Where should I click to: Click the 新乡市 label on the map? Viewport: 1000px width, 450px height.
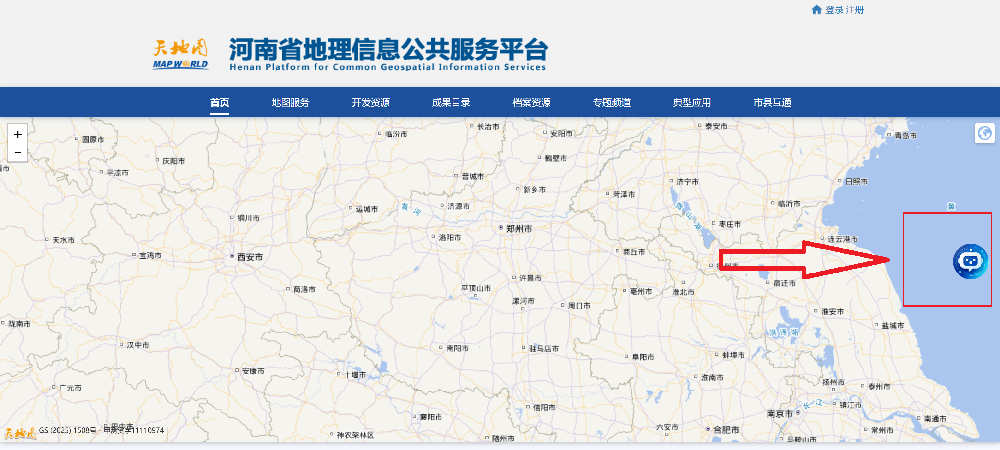(x=534, y=189)
